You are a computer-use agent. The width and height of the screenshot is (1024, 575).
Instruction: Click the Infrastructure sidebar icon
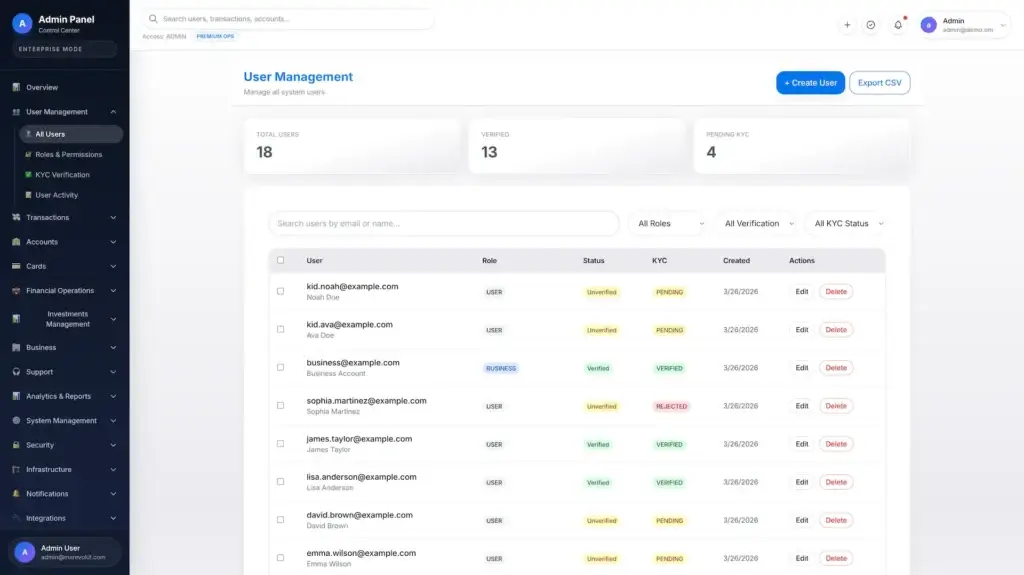point(16,469)
